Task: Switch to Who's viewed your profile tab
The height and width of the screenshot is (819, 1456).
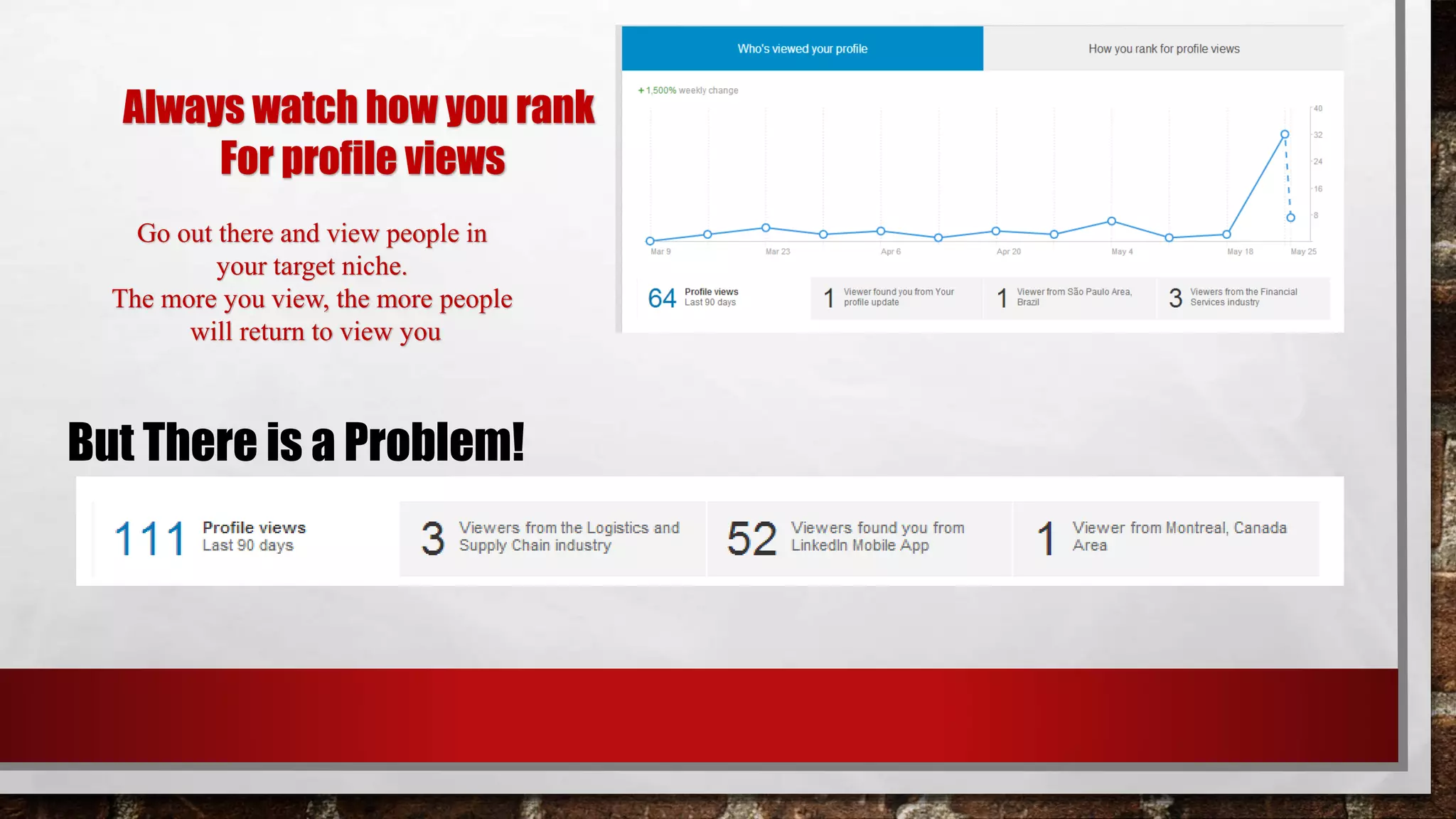Action: coord(802,48)
